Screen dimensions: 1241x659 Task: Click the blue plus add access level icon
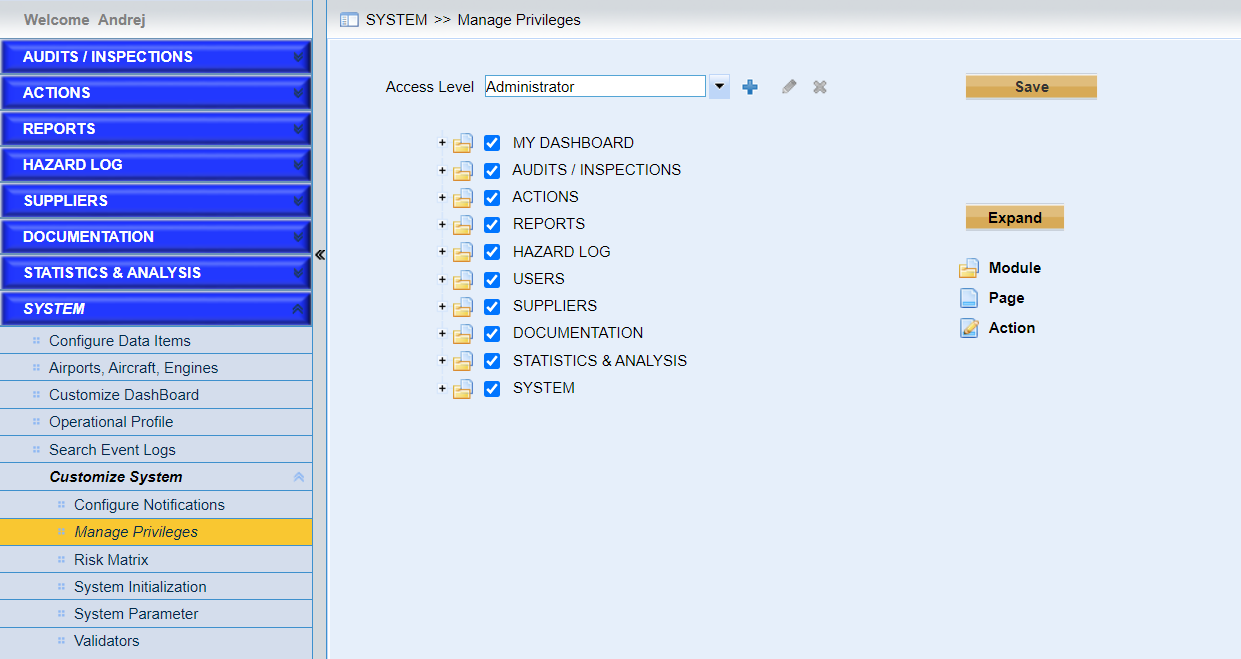(x=750, y=87)
